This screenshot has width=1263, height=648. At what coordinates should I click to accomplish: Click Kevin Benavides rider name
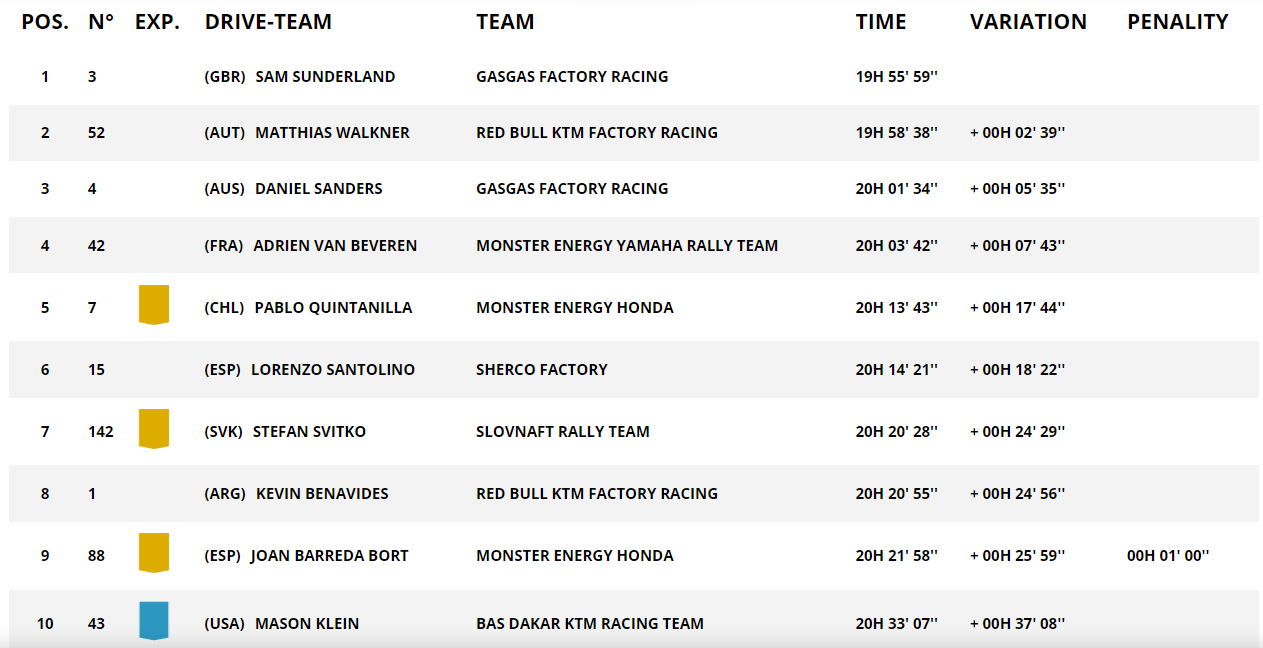(322, 494)
